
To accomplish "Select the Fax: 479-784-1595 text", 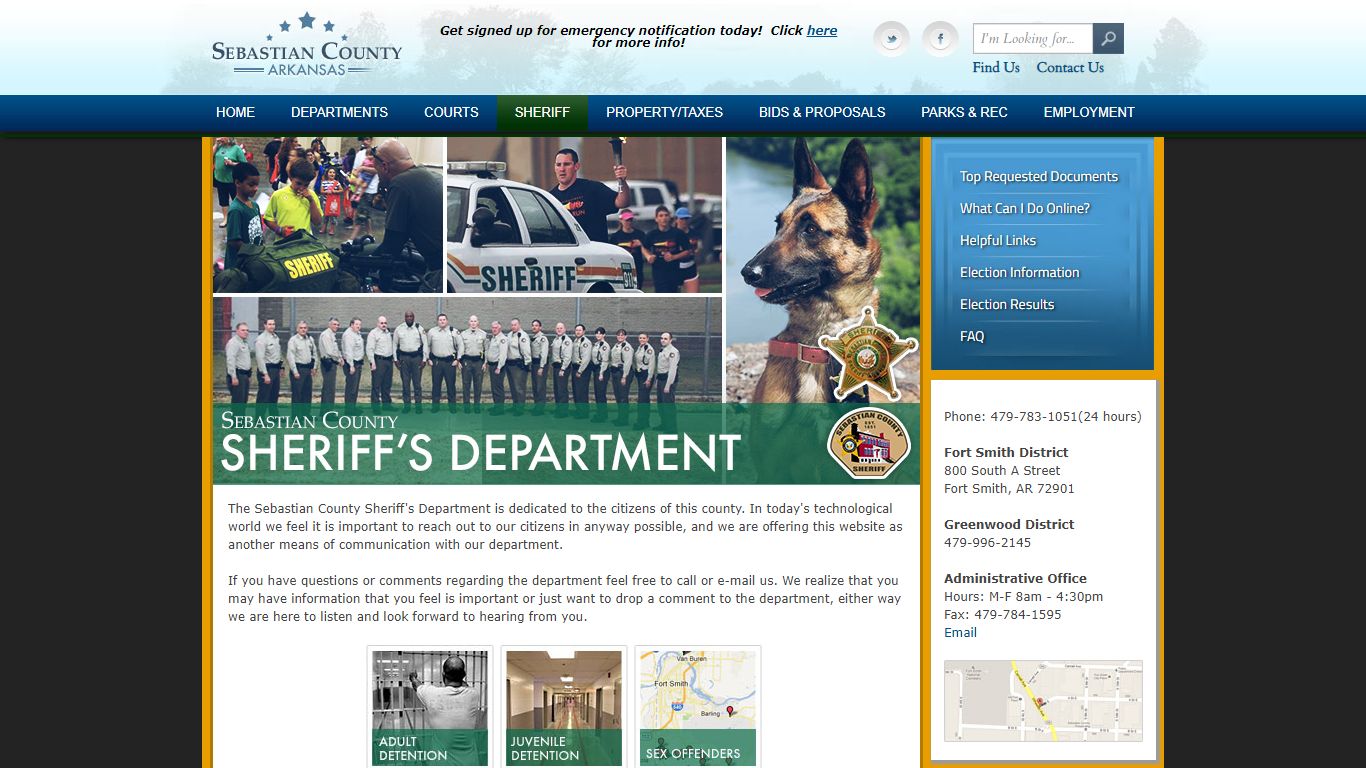I will click(1003, 614).
